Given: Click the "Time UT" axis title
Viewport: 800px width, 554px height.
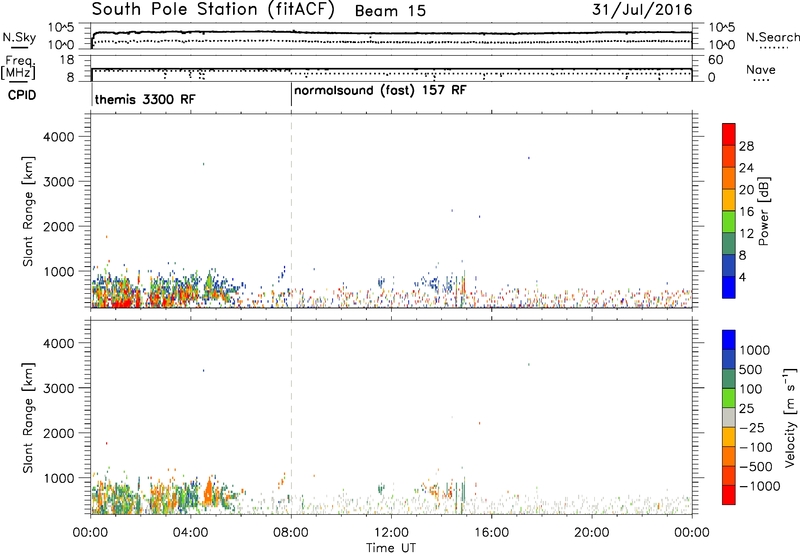Looking at the screenshot, I should point(391,548).
